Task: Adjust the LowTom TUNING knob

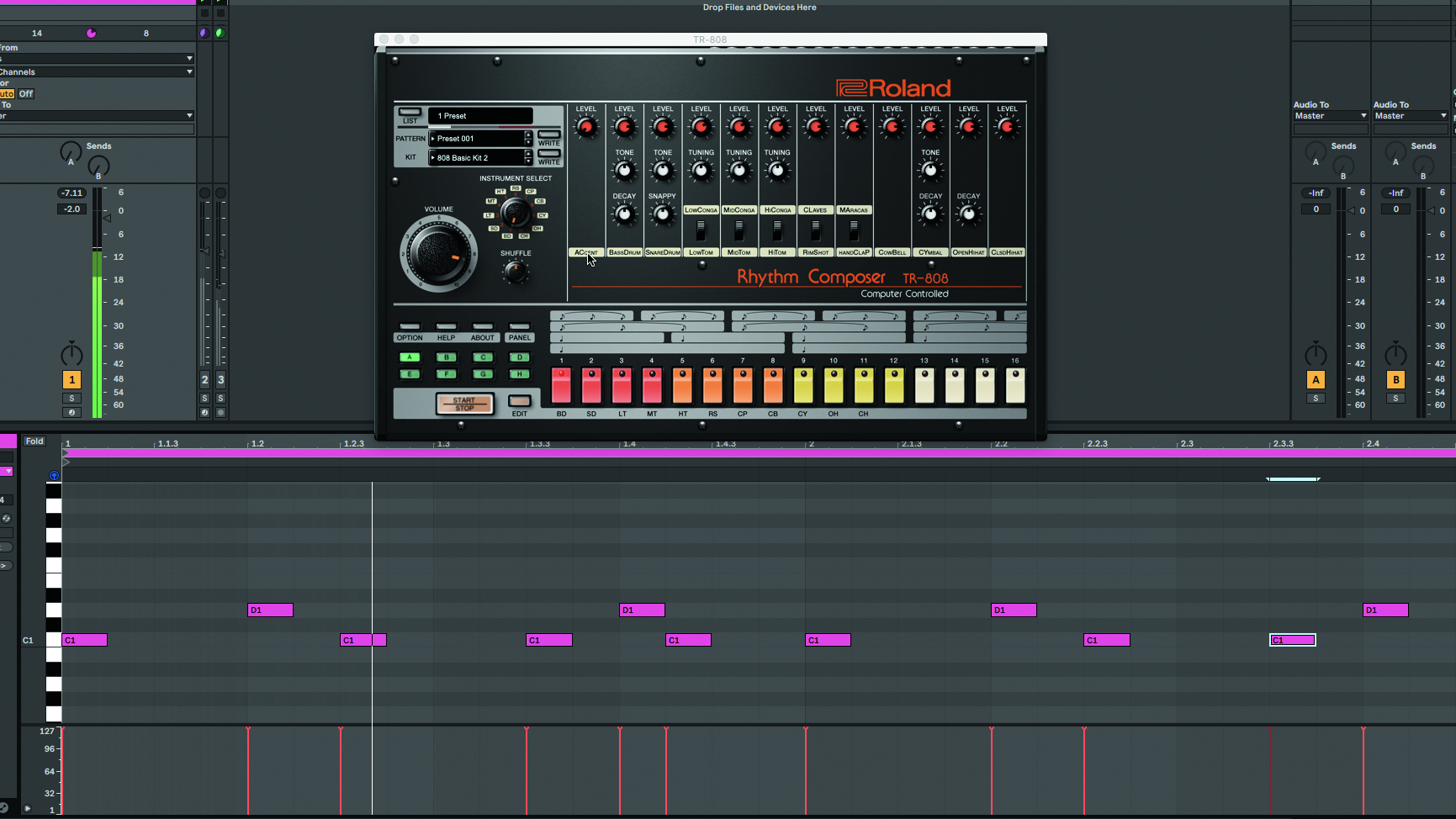Action: coord(701,171)
